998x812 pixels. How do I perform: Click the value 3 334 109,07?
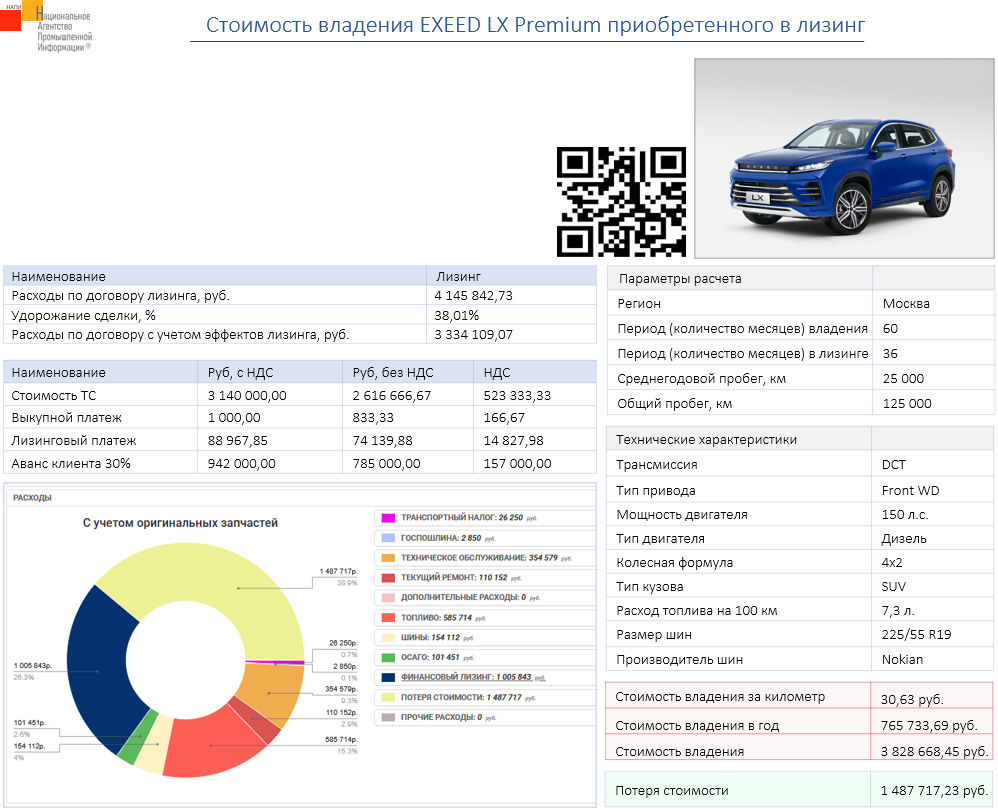click(x=474, y=335)
